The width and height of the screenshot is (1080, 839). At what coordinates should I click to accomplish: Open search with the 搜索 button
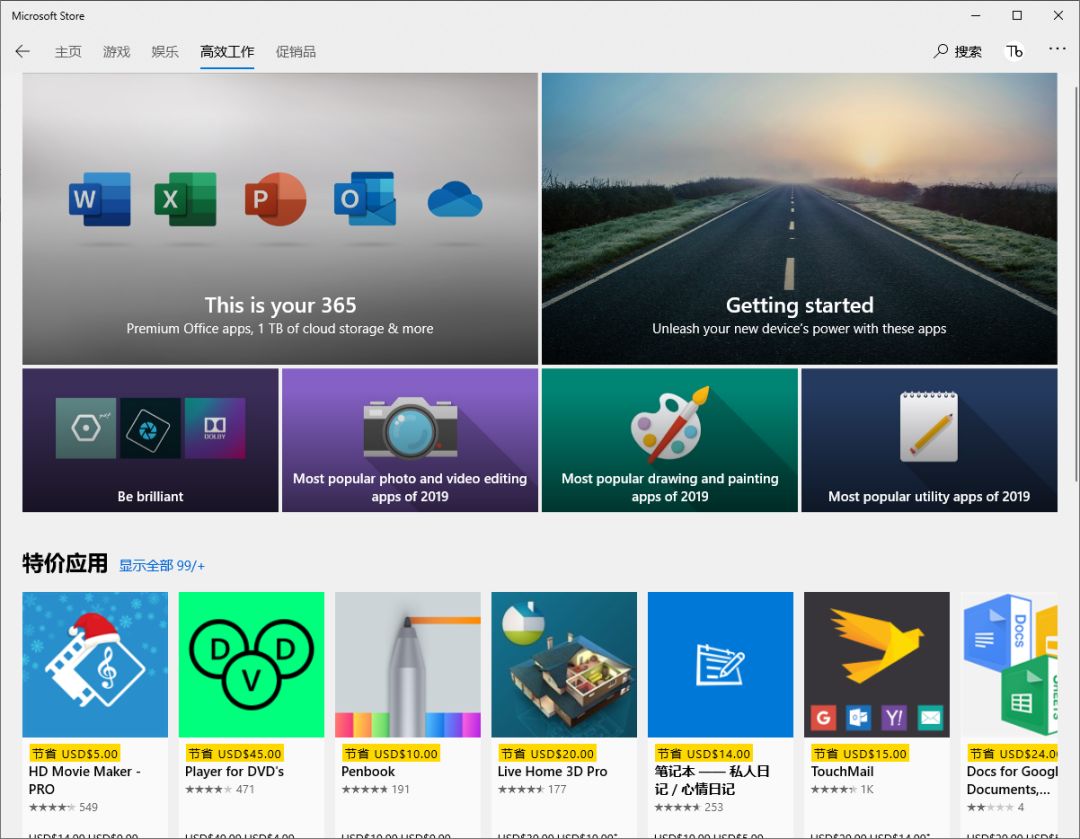957,51
